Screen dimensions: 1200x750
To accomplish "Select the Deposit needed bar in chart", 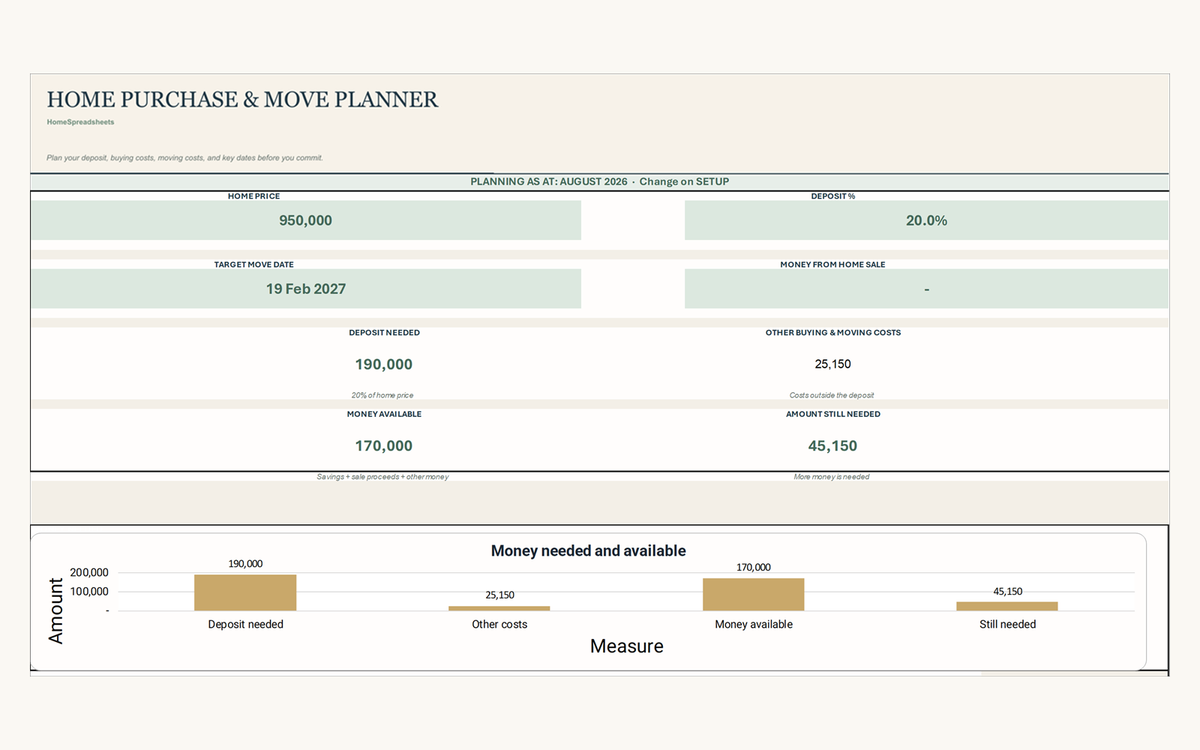I will click(245, 592).
